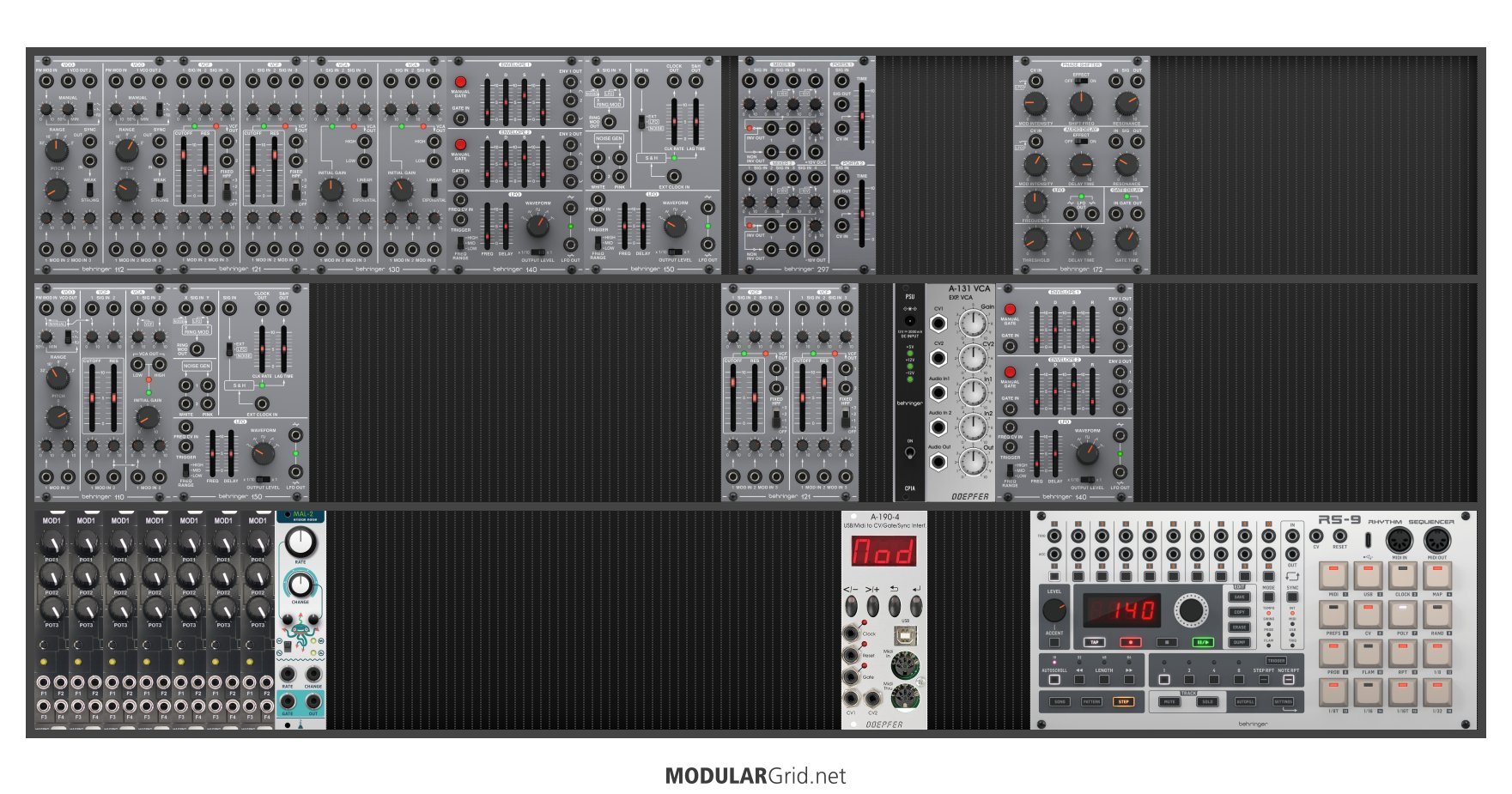Click the USB-C port on the RS-9
Image resolution: width=1512 pixels, height=794 pixels.
point(1368,540)
